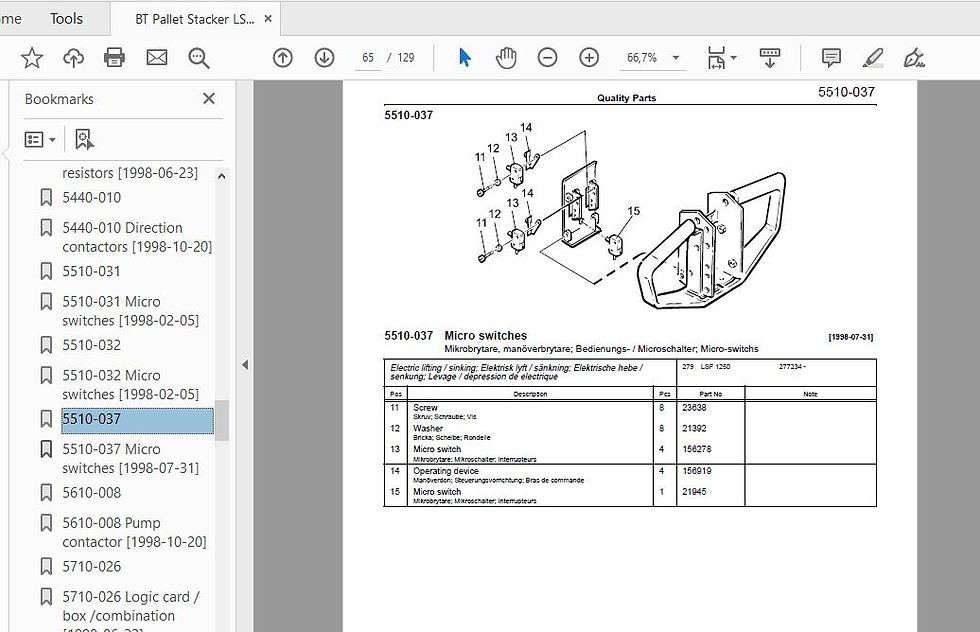The height and width of the screenshot is (632, 980).
Task: Open bookmark 5510-031 Micro switches
Action: pyautogui.click(x=130, y=311)
